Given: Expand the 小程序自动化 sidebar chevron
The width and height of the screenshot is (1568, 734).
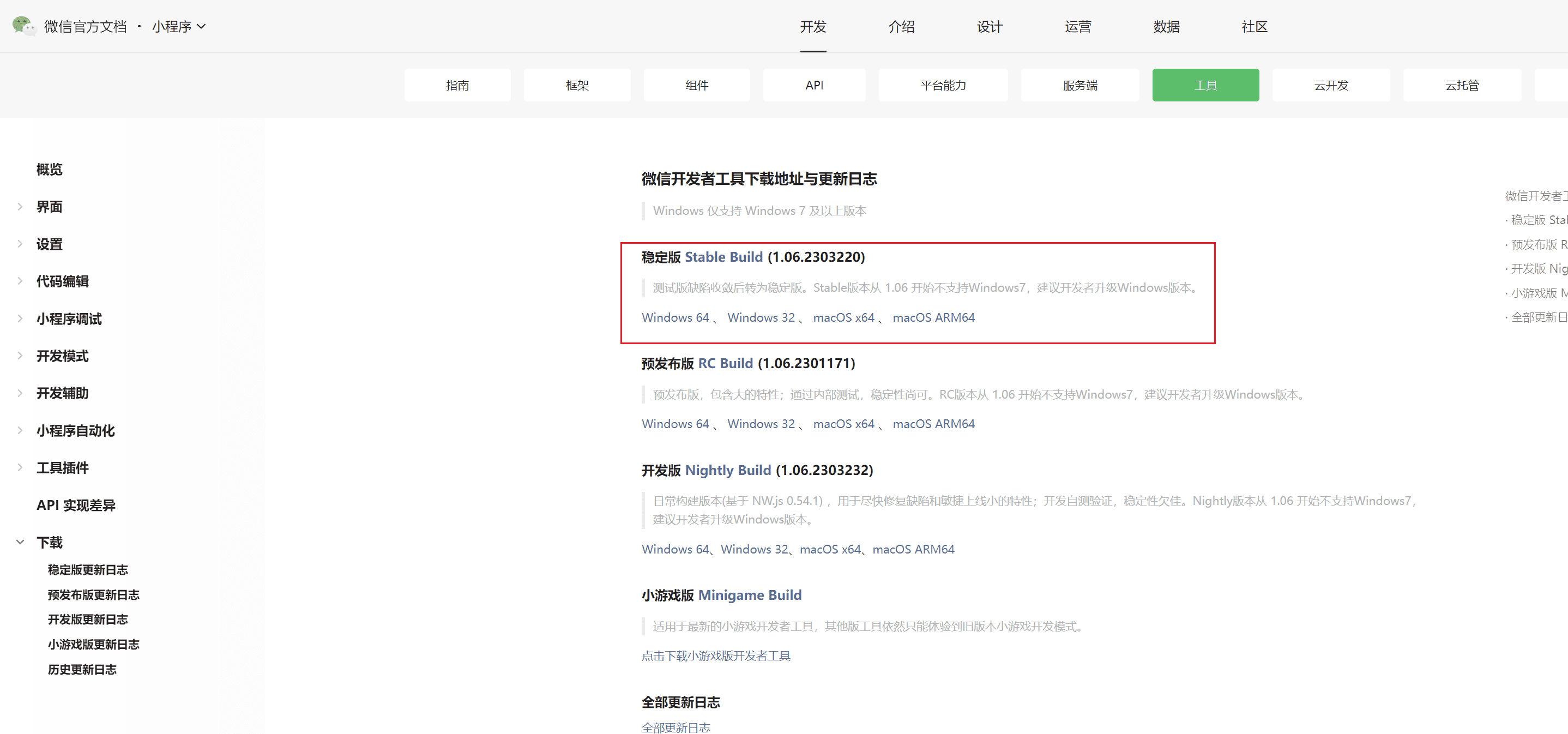Looking at the screenshot, I should click(x=20, y=431).
